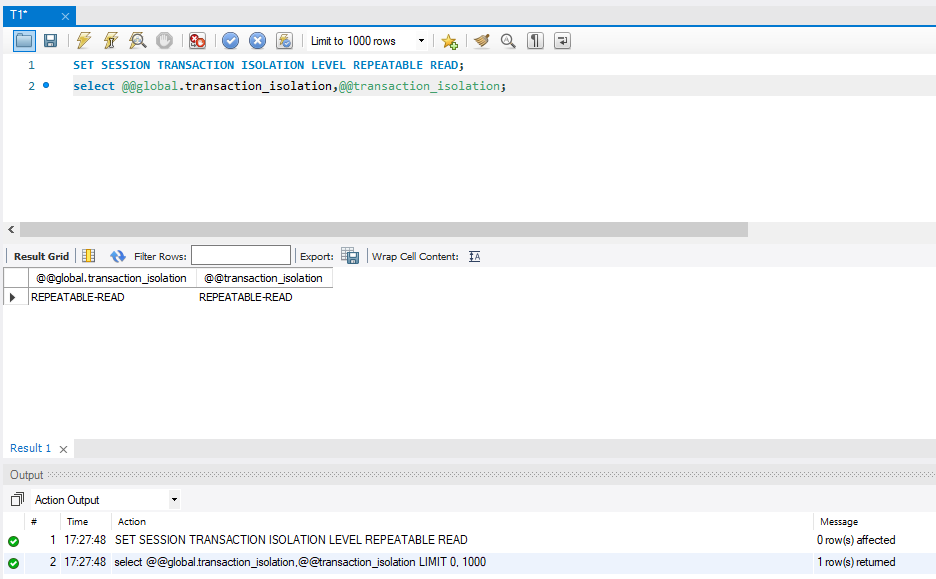This screenshot has width=936, height=579.
Task: Click @@transaction_isolation column header
Action: (x=264, y=278)
